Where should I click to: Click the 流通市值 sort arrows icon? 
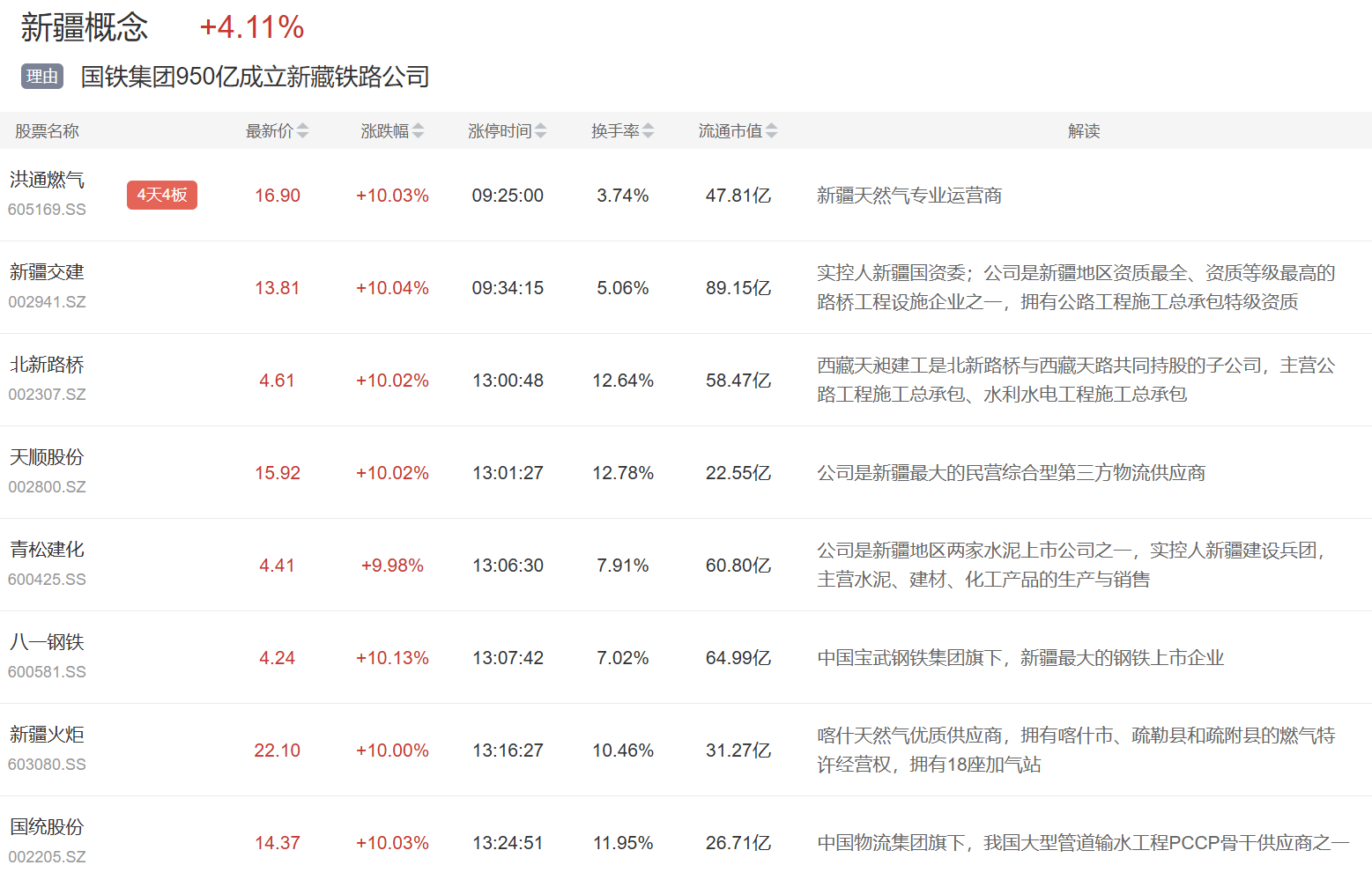772,131
